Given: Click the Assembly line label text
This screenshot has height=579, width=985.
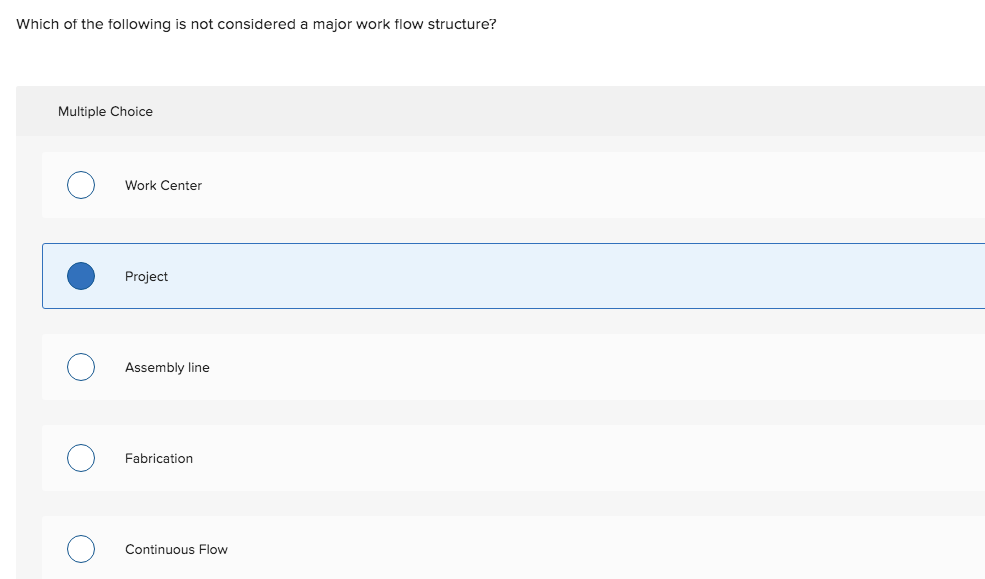Looking at the screenshot, I should point(167,367).
